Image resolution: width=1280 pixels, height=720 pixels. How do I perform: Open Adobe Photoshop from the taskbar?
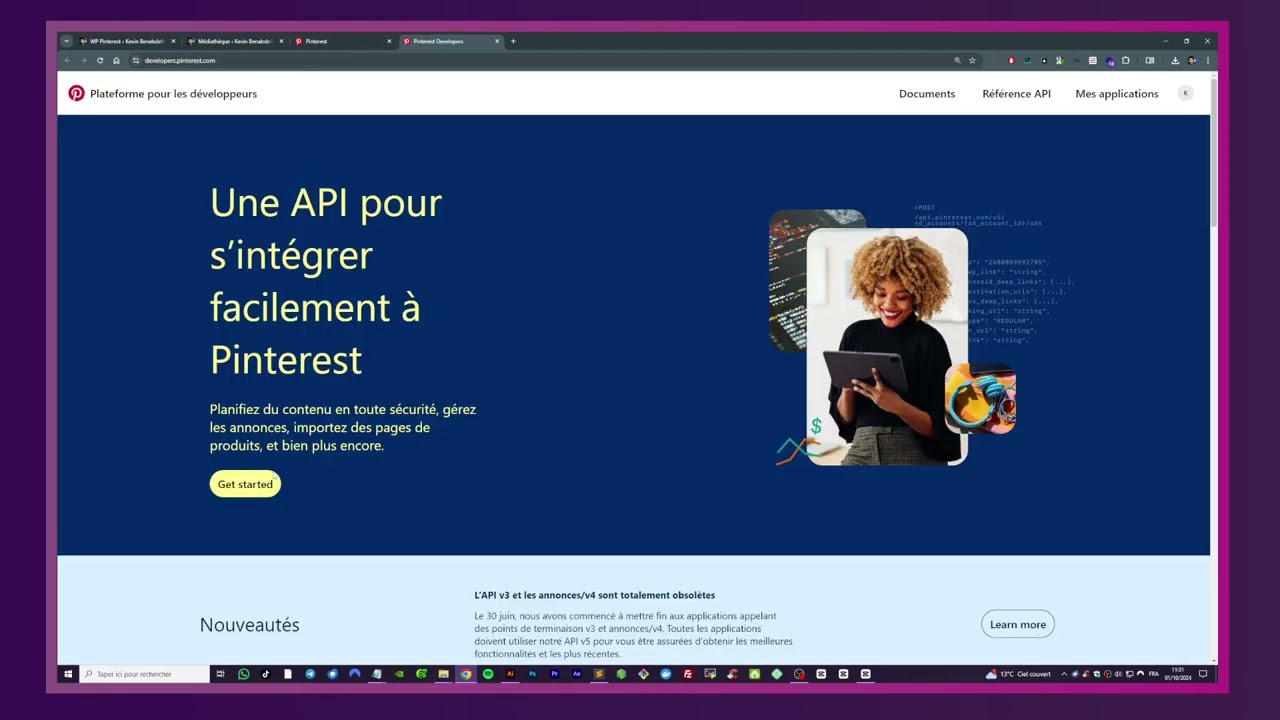[532, 674]
